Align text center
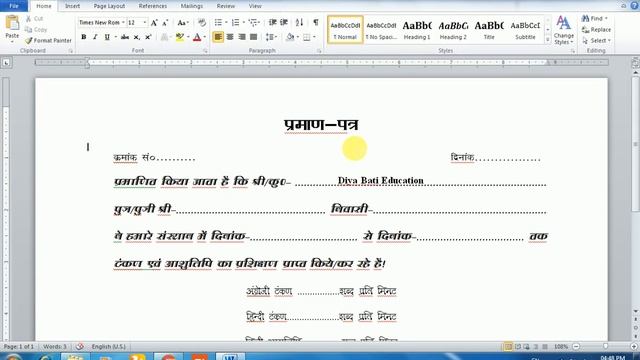The image size is (640, 360). click(230, 37)
